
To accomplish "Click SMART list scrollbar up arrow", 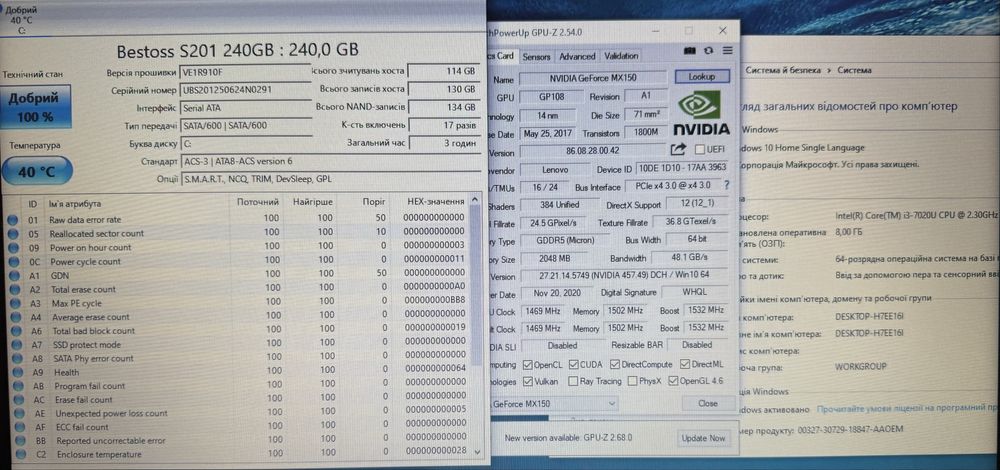I will tap(474, 201).
